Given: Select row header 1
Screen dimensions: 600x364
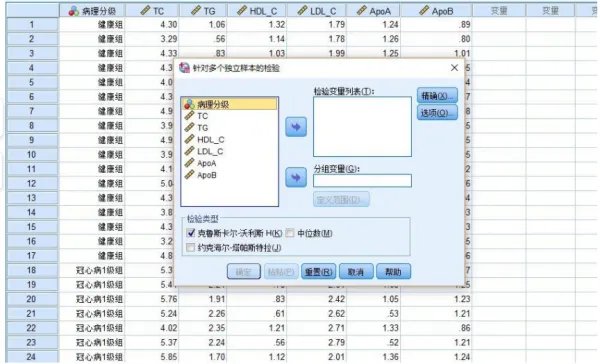Looking at the screenshot, I should tap(32, 25).
